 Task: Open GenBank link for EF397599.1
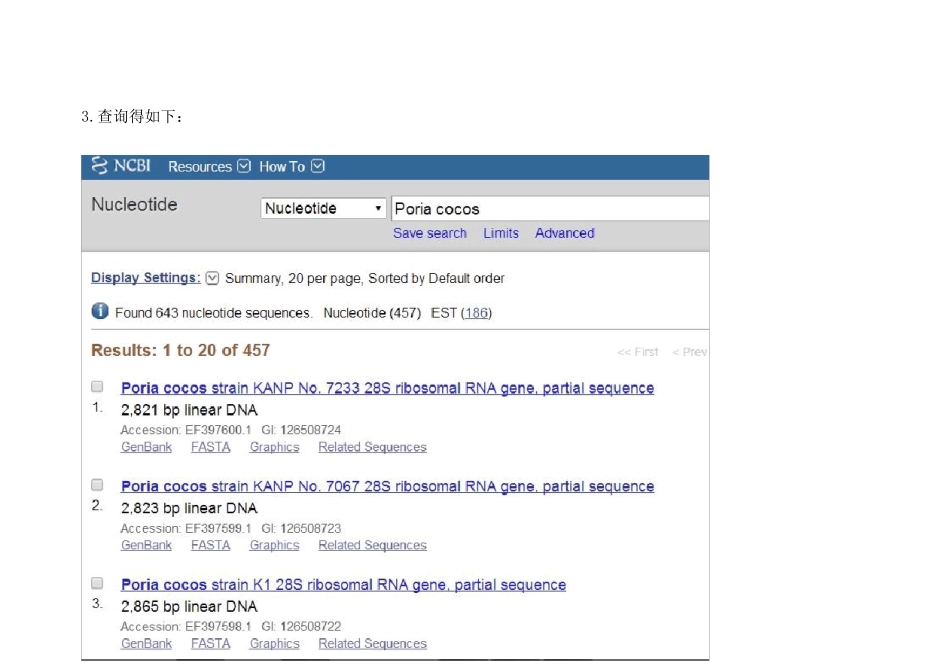coord(146,545)
